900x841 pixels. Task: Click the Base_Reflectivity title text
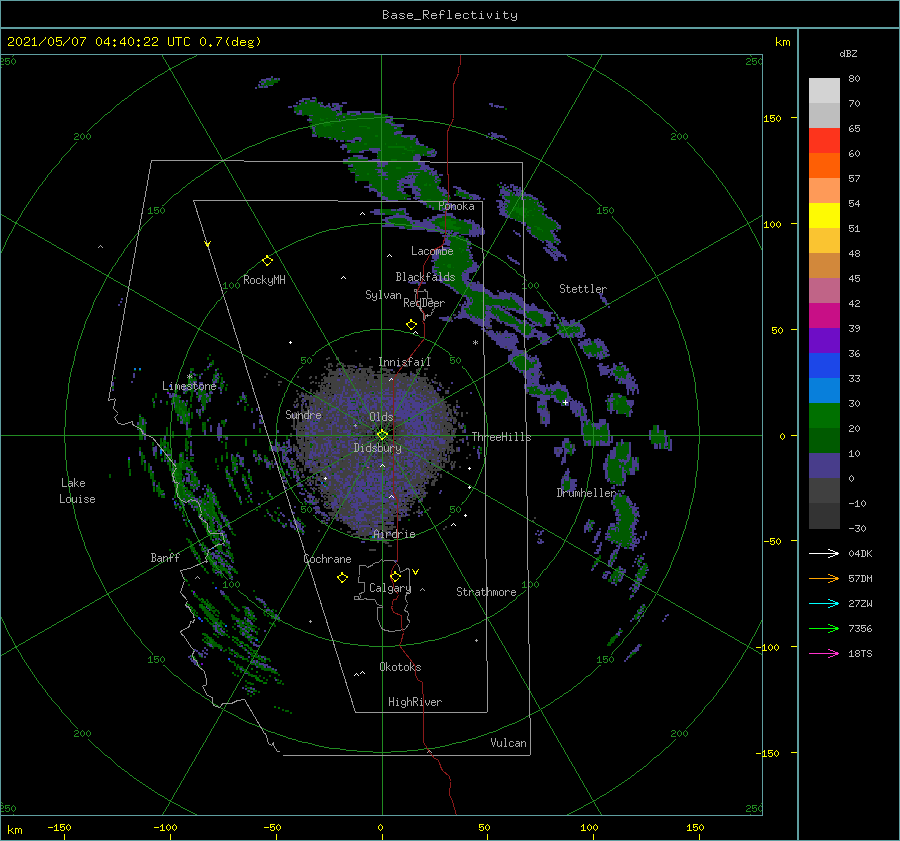[450, 15]
